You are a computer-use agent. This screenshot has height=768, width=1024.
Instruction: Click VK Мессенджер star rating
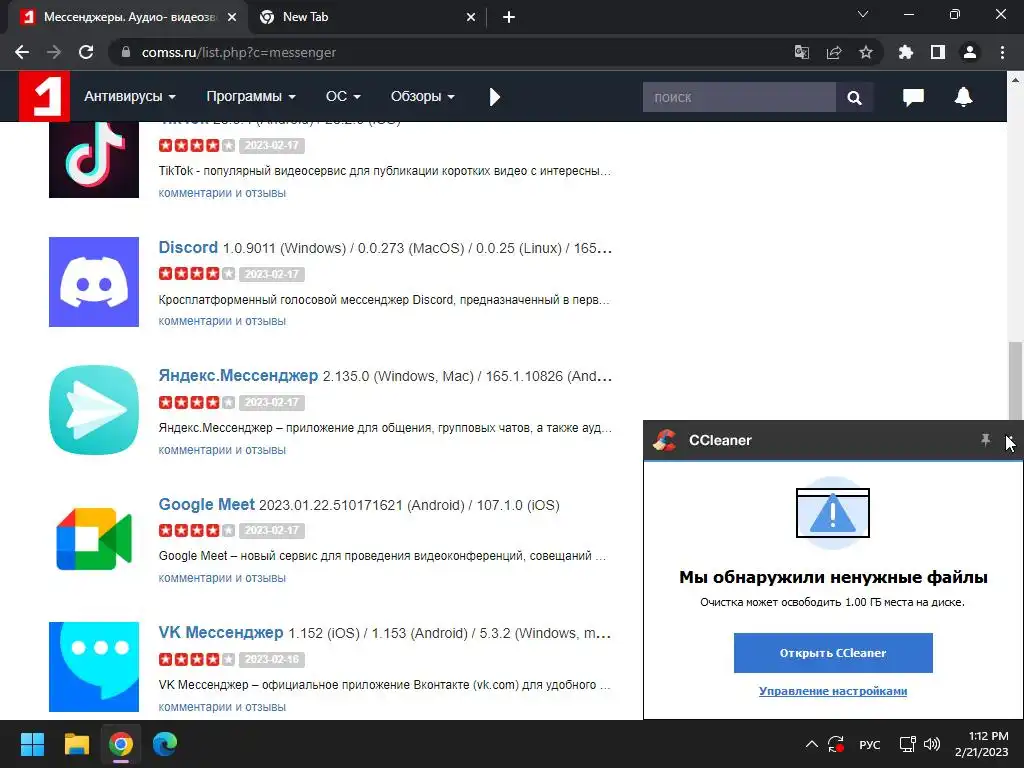click(197, 659)
